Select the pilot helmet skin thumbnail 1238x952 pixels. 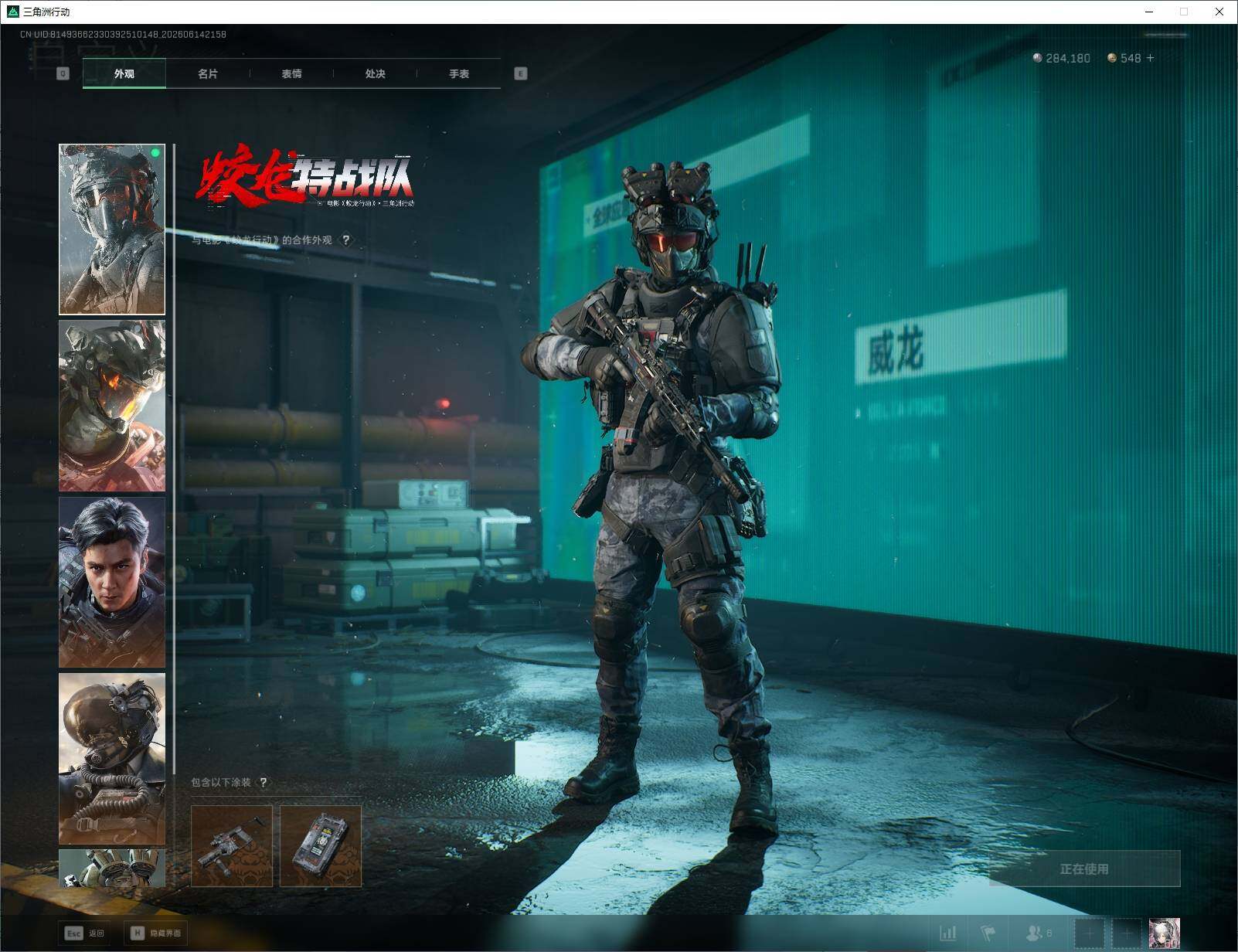point(112,758)
